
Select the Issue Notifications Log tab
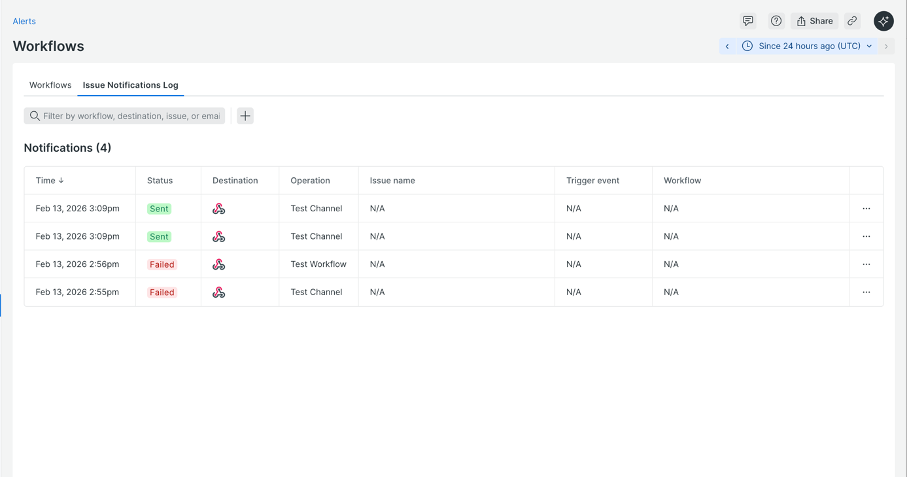pos(130,85)
